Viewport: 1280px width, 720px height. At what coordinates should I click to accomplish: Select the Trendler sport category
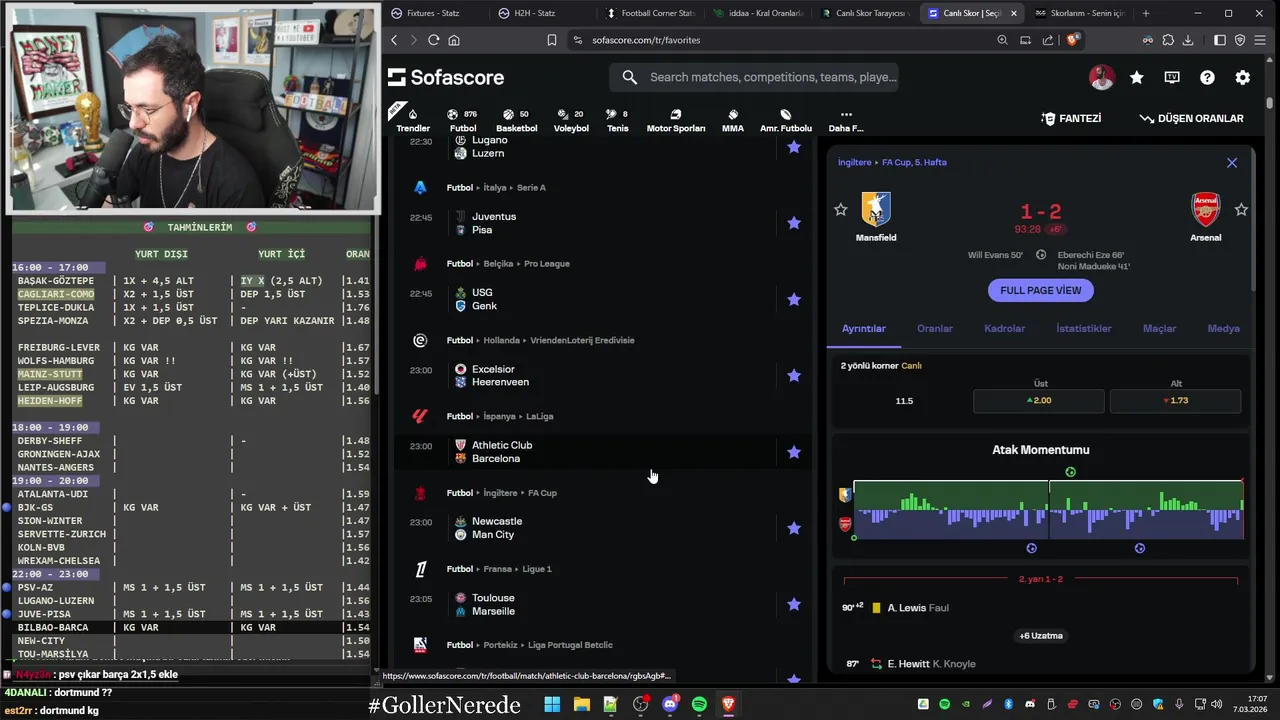pyautogui.click(x=413, y=120)
